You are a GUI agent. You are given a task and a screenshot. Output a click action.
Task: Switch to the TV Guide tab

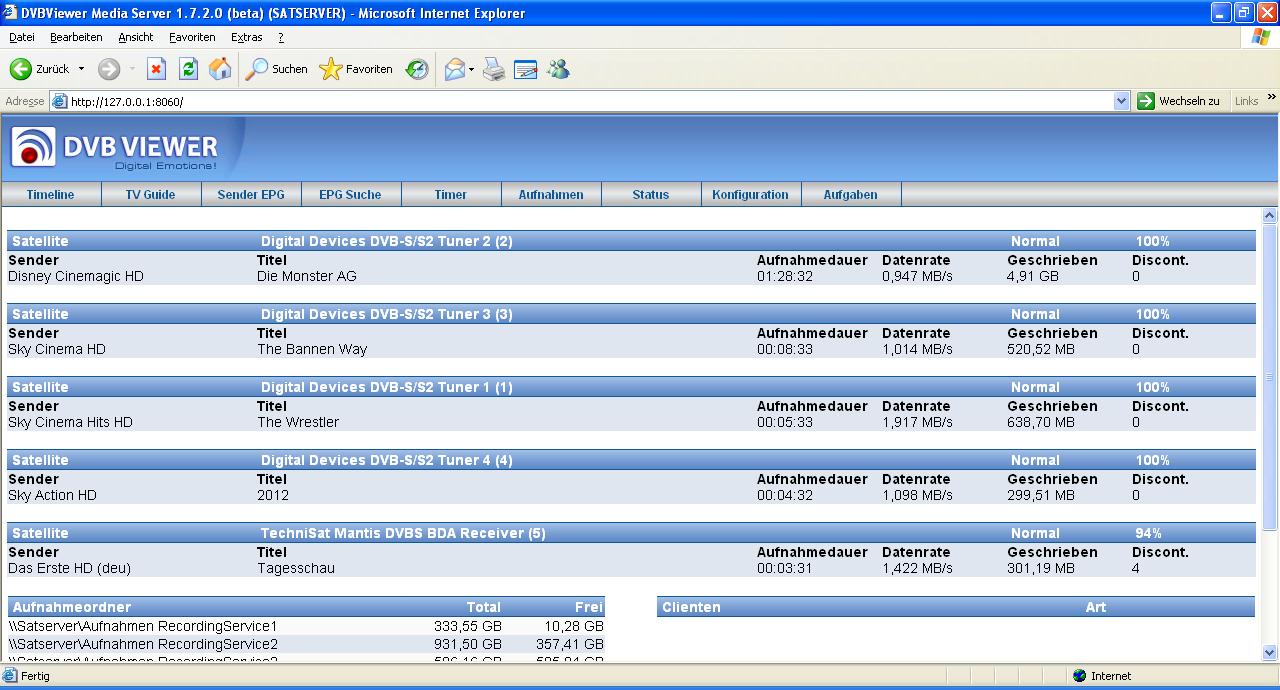151,195
